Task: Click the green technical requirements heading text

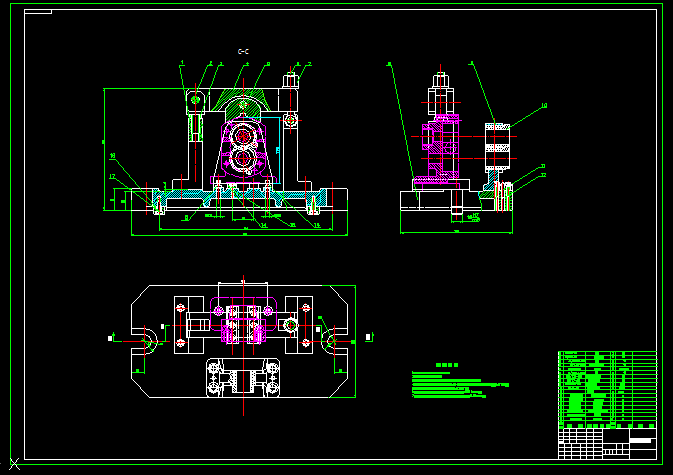Action: point(447,365)
